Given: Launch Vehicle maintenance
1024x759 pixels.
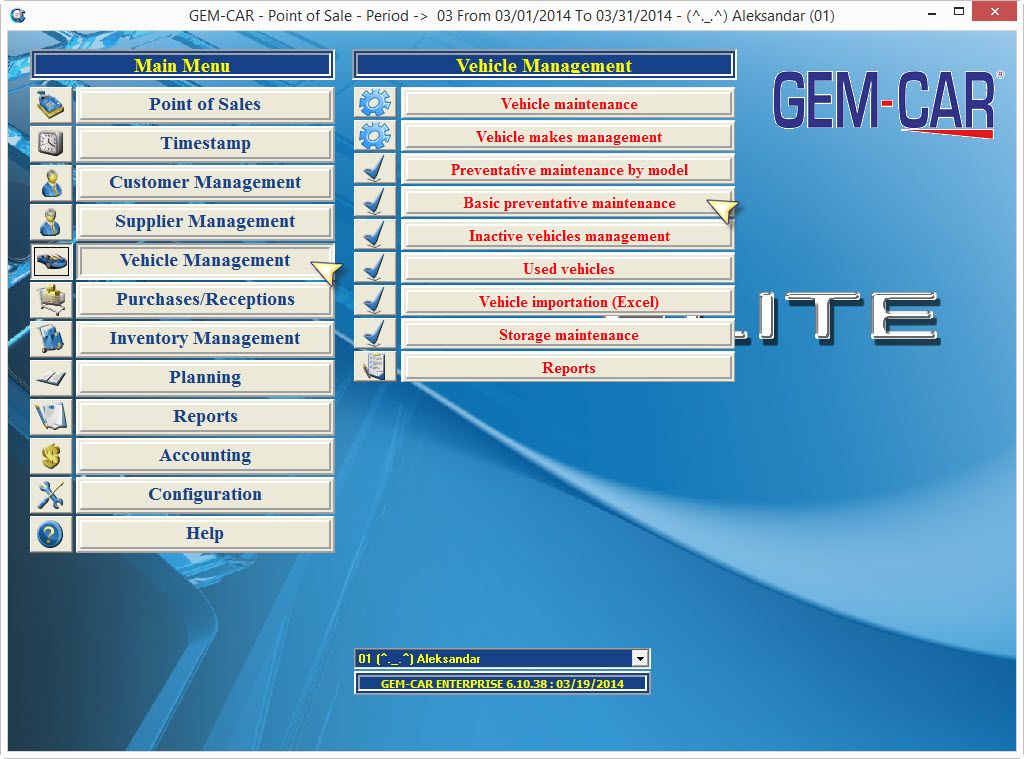Looking at the screenshot, I should pos(568,103).
